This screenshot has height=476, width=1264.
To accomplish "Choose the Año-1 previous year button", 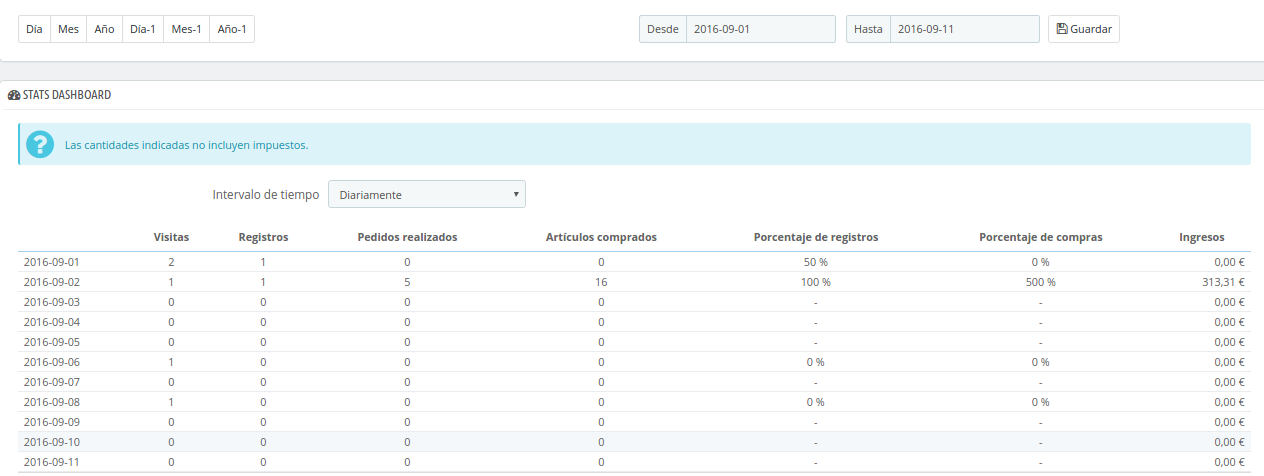I will [232, 29].
